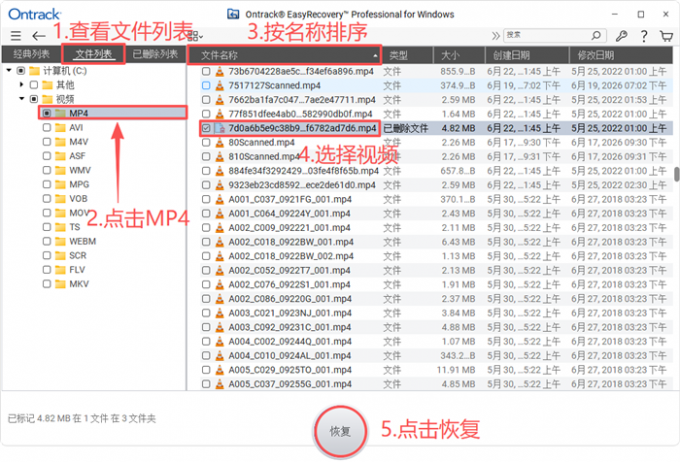Click VLC icon of A003_C021_0923NJ_001.mp4

tap(220, 313)
